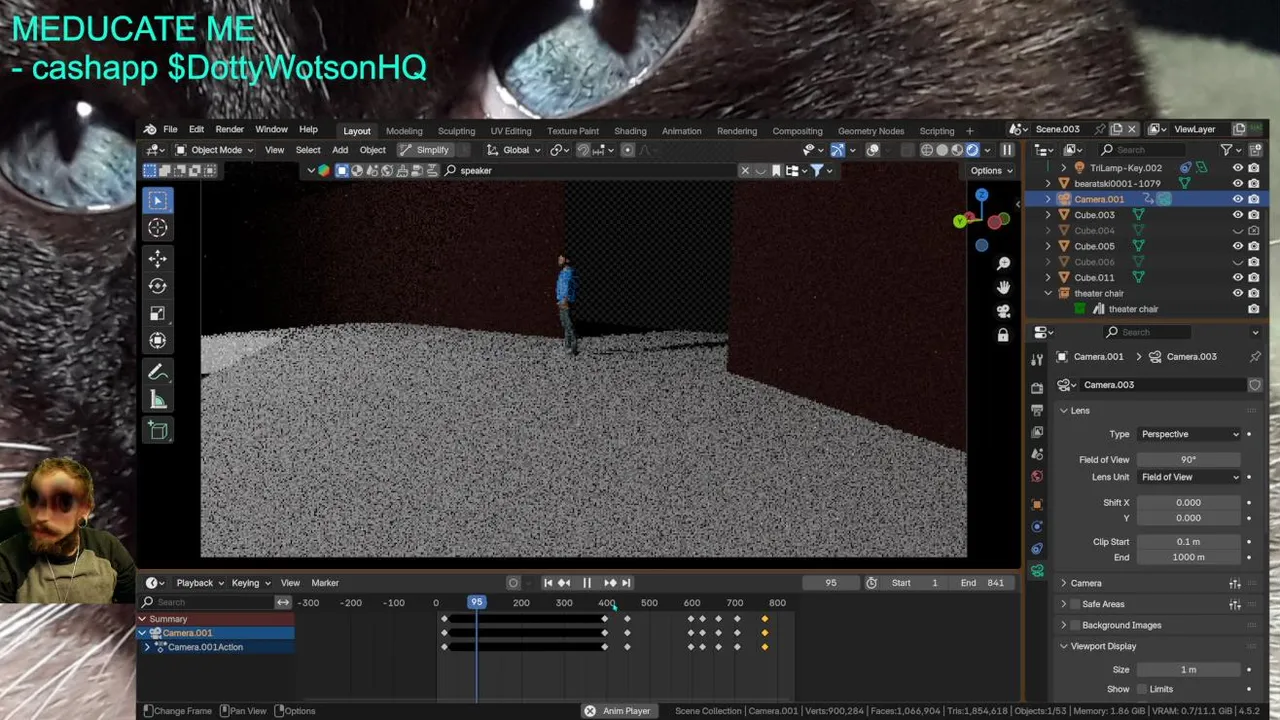Viewport: 1280px width, 720px height.
Task: Unhide Cube.004 in viewport
Action: coord(1238,231)
